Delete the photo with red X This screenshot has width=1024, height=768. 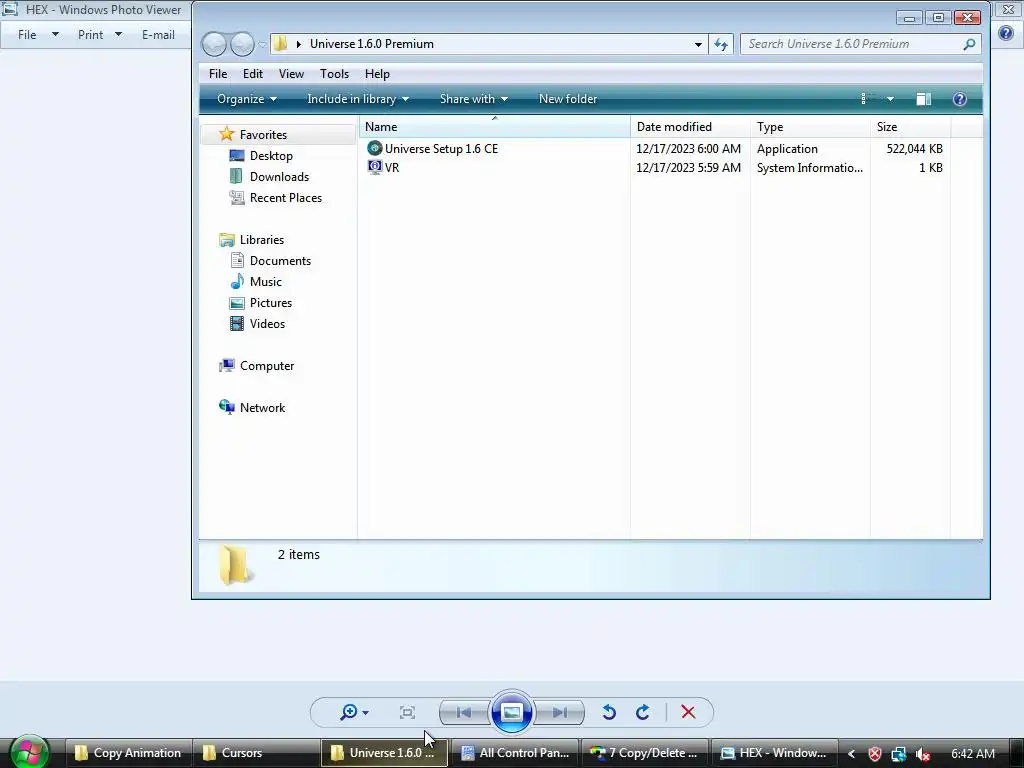coord(688,712)
